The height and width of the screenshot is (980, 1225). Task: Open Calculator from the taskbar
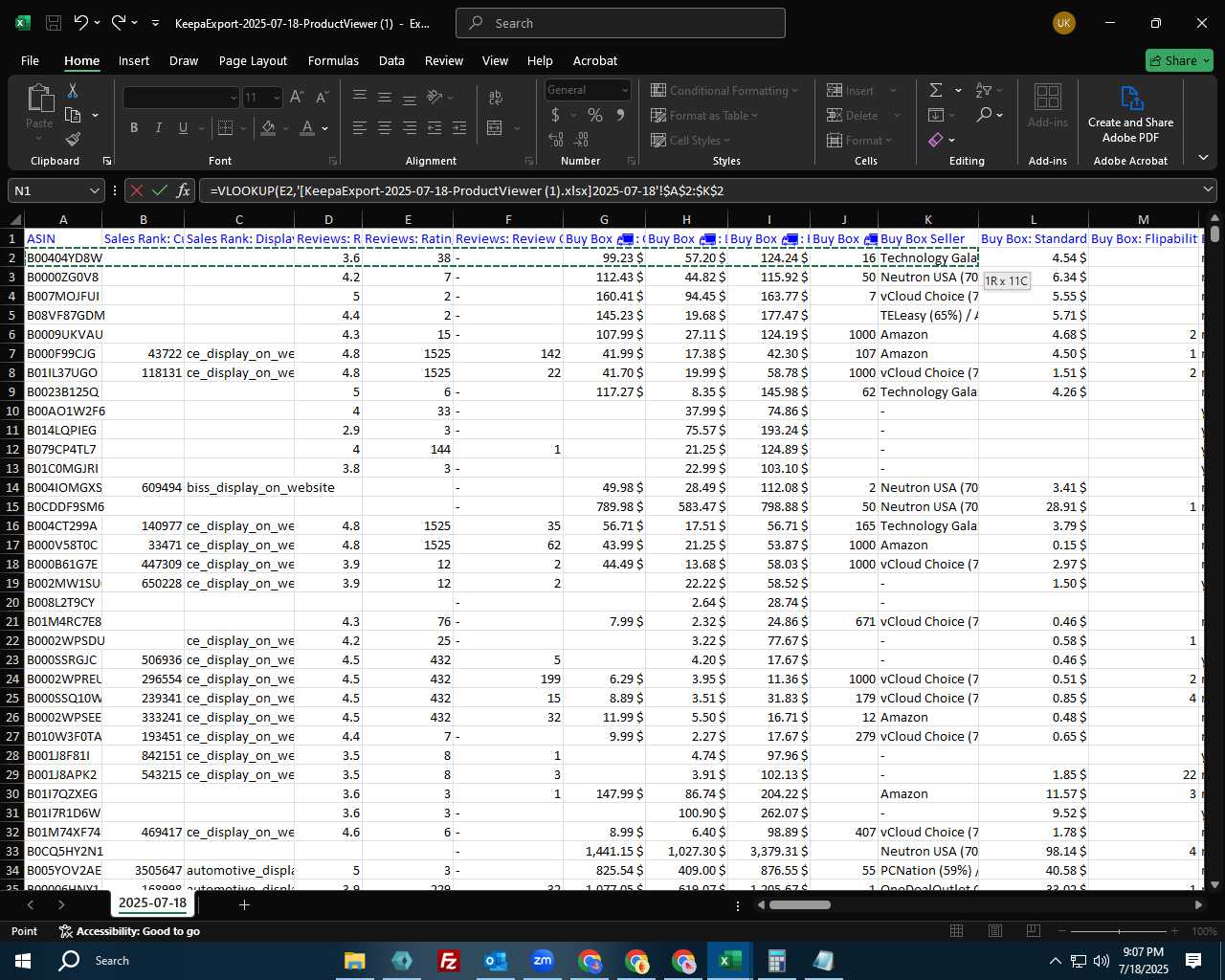coord(776,960)
